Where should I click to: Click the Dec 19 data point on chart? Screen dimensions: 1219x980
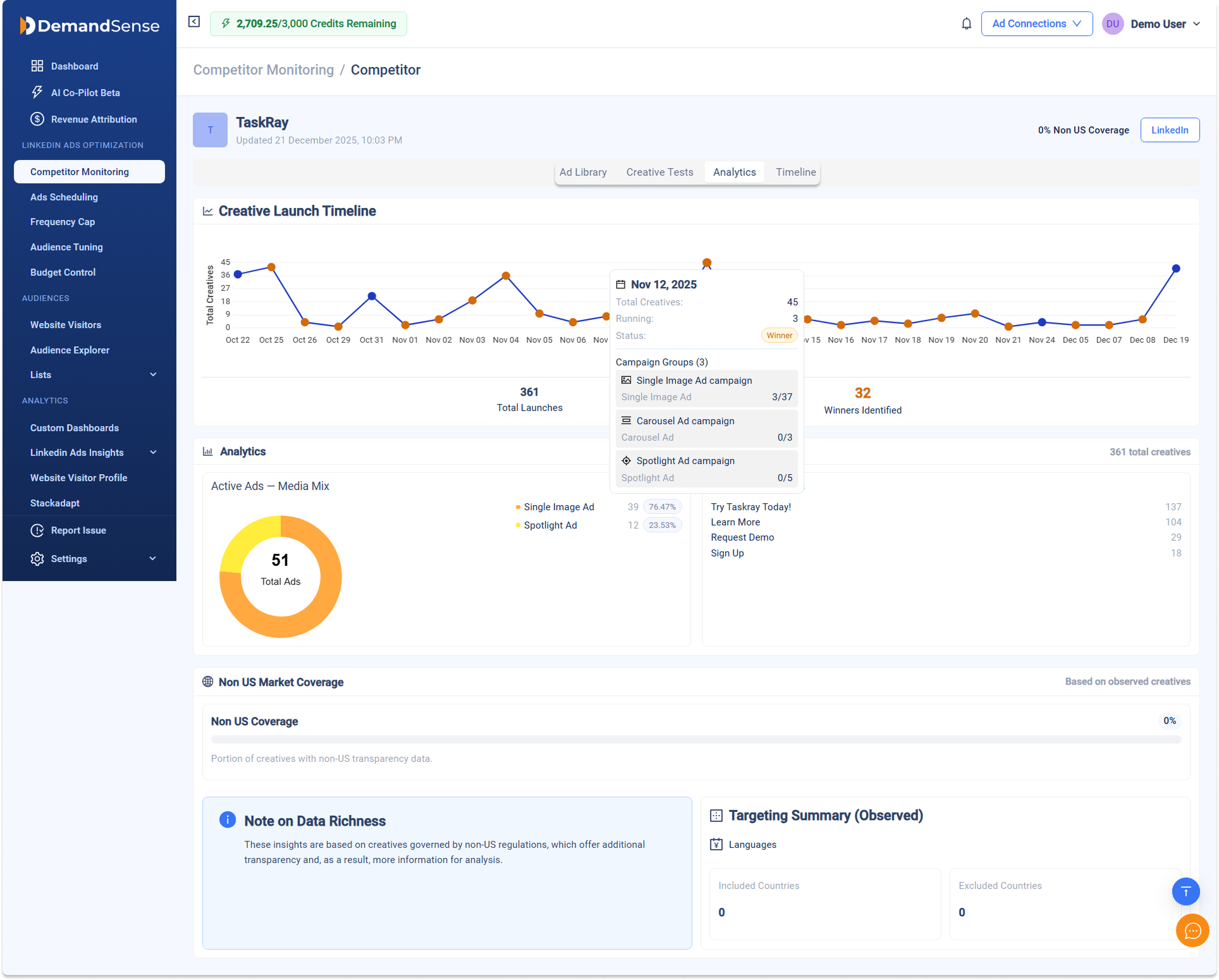pyautogui.click(x=1176, y=269)
